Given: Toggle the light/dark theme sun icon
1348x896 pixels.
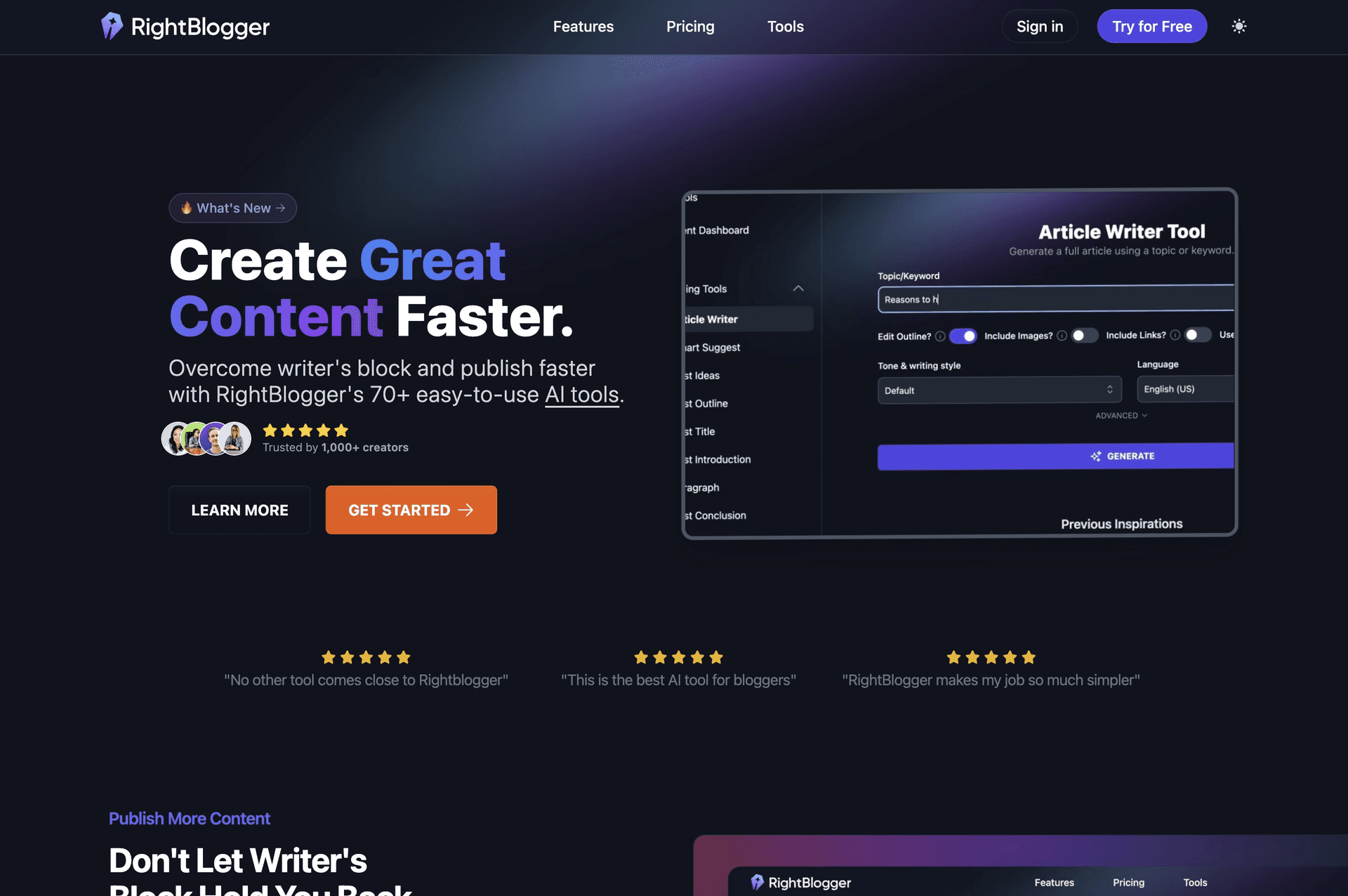Looking at the screenshot, I should pos(1239,26).
